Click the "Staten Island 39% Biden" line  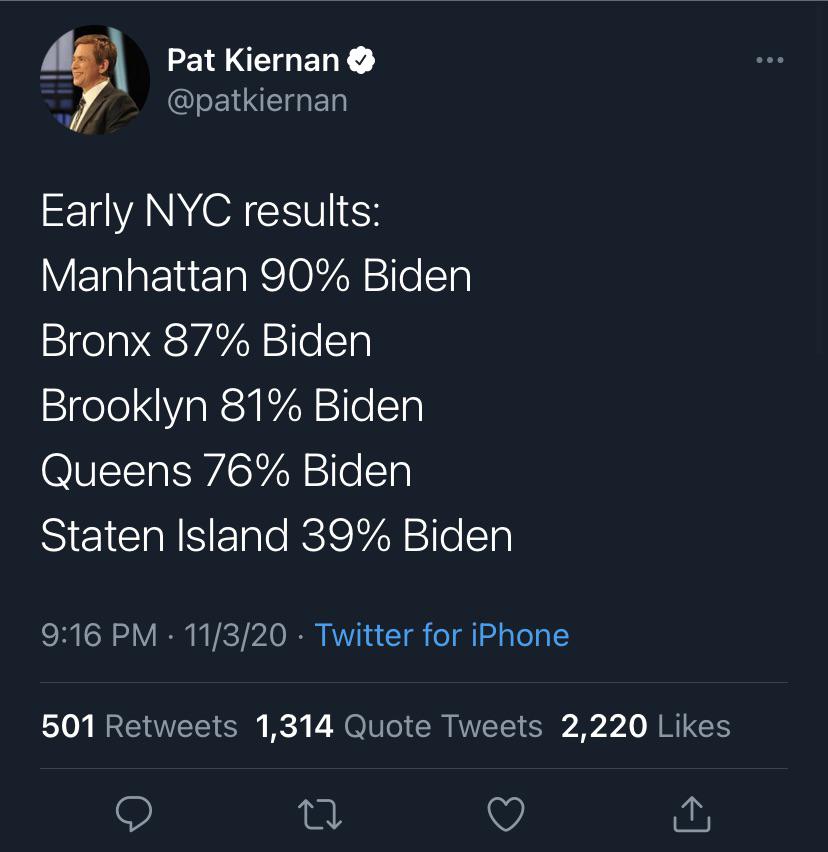pos(276,536)
